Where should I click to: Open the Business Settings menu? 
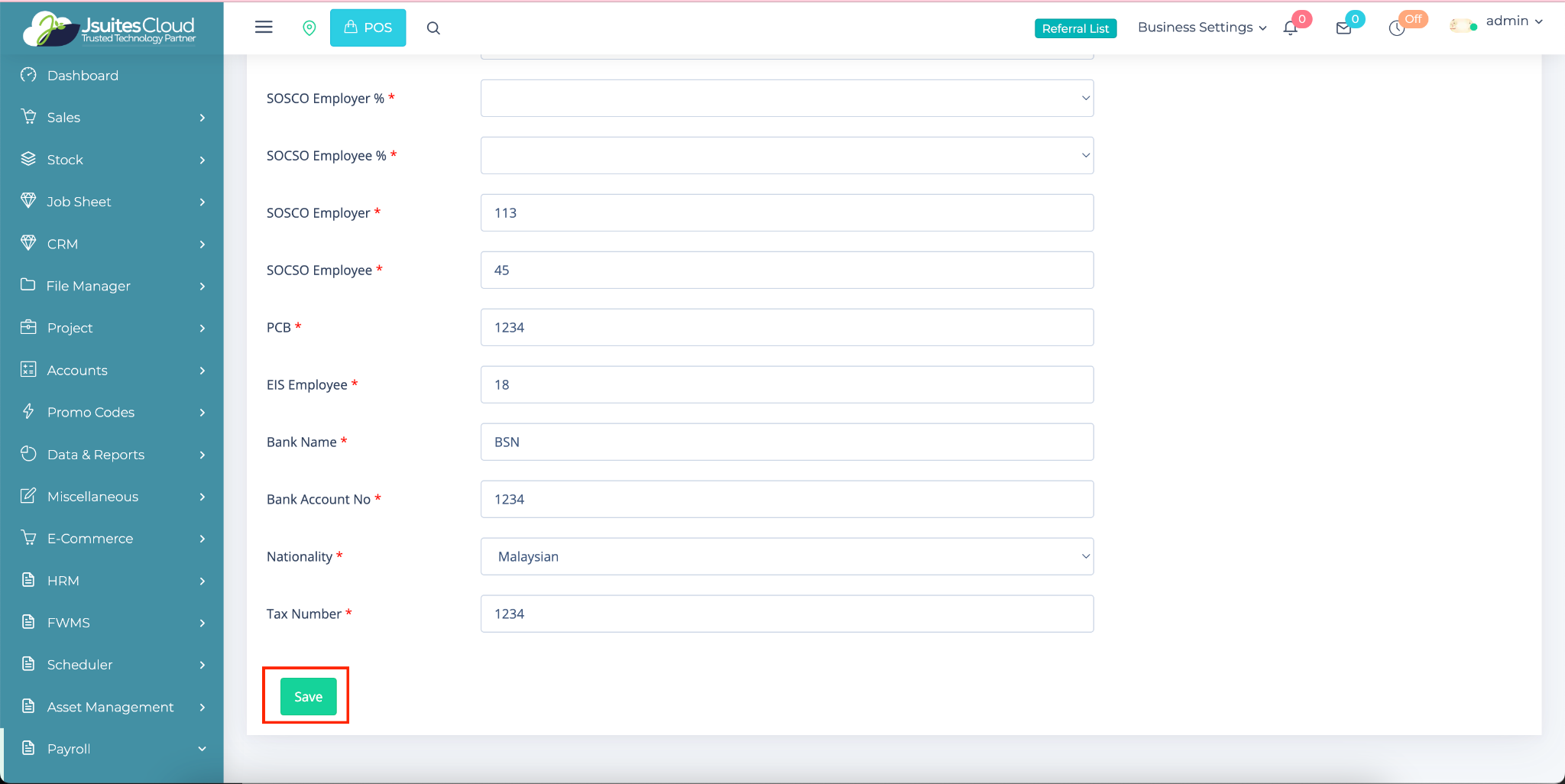(x=1201, y=28)
